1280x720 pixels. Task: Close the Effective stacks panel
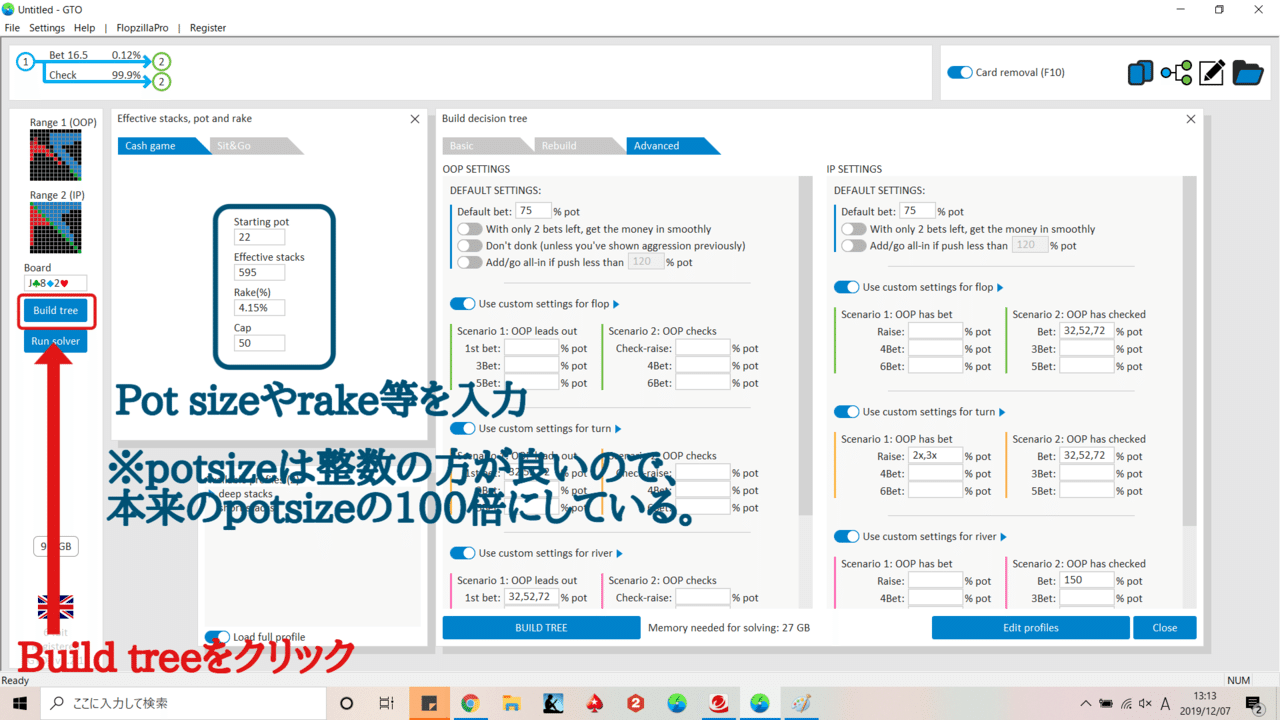click(415, 119)
